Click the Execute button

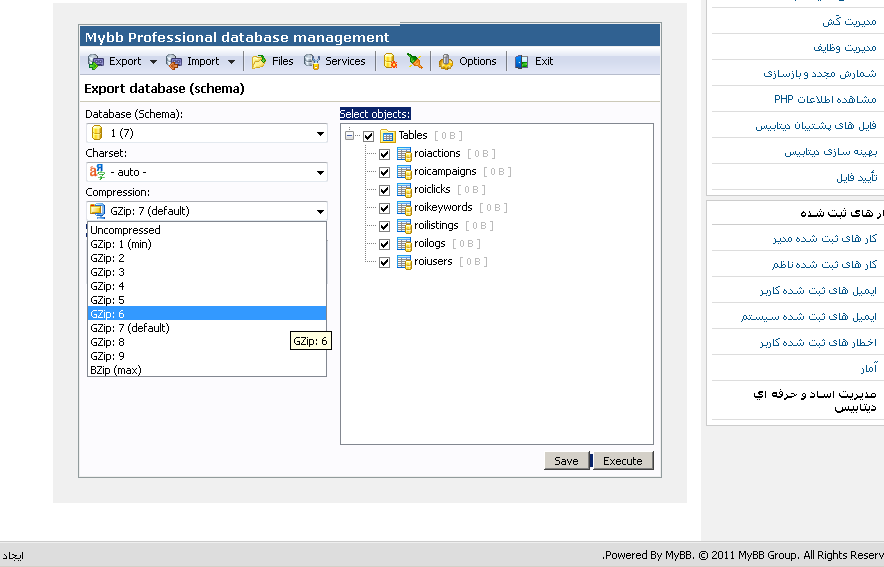click(623, 461)
